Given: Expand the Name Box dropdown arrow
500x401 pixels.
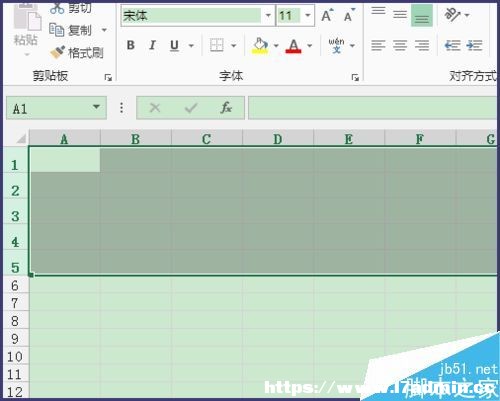Looking at the screenshot, I should (x=96, y=107).
